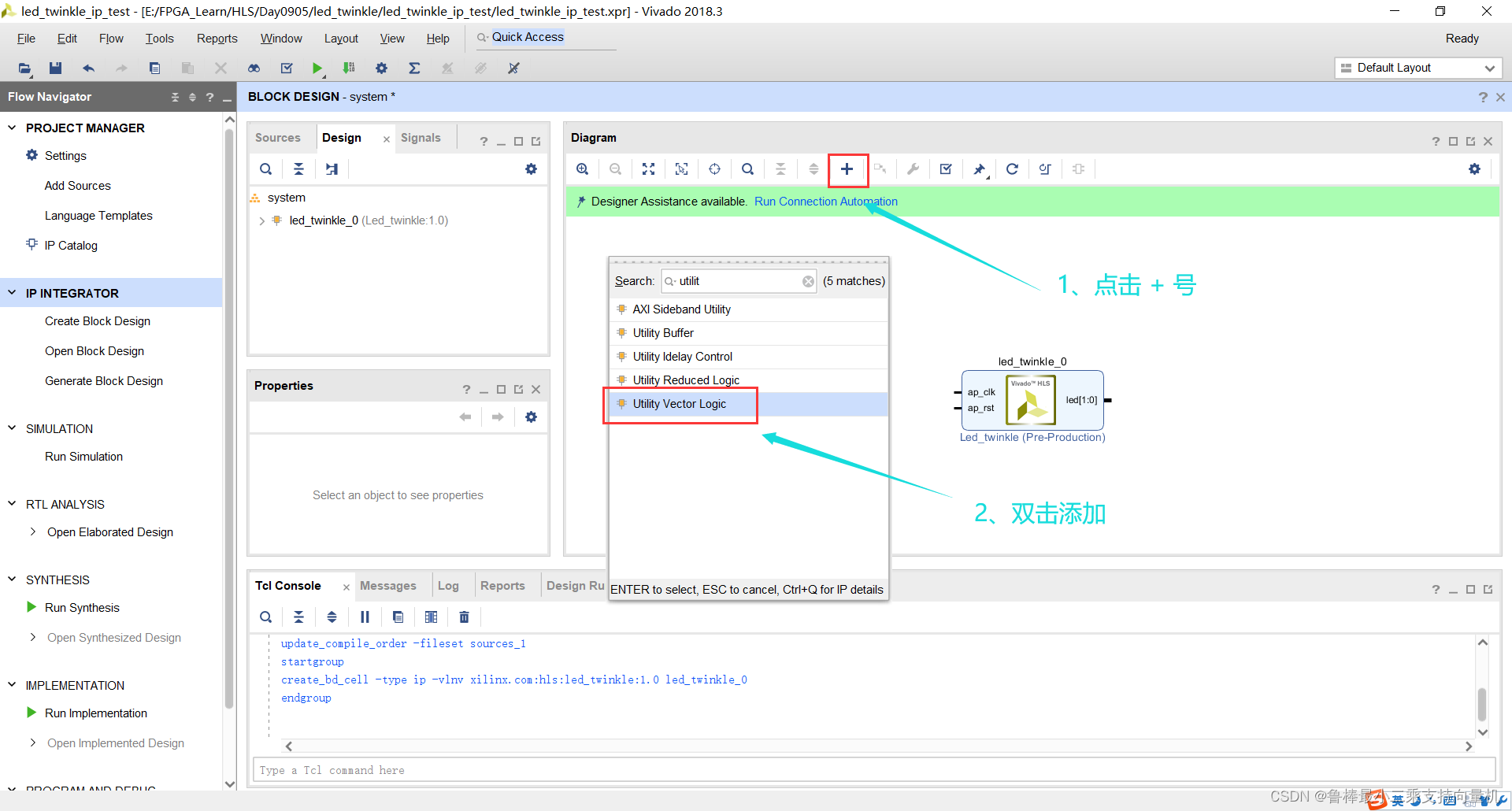Click the Tcl command input field
The image size is (1512, 811).
(873, 771)
